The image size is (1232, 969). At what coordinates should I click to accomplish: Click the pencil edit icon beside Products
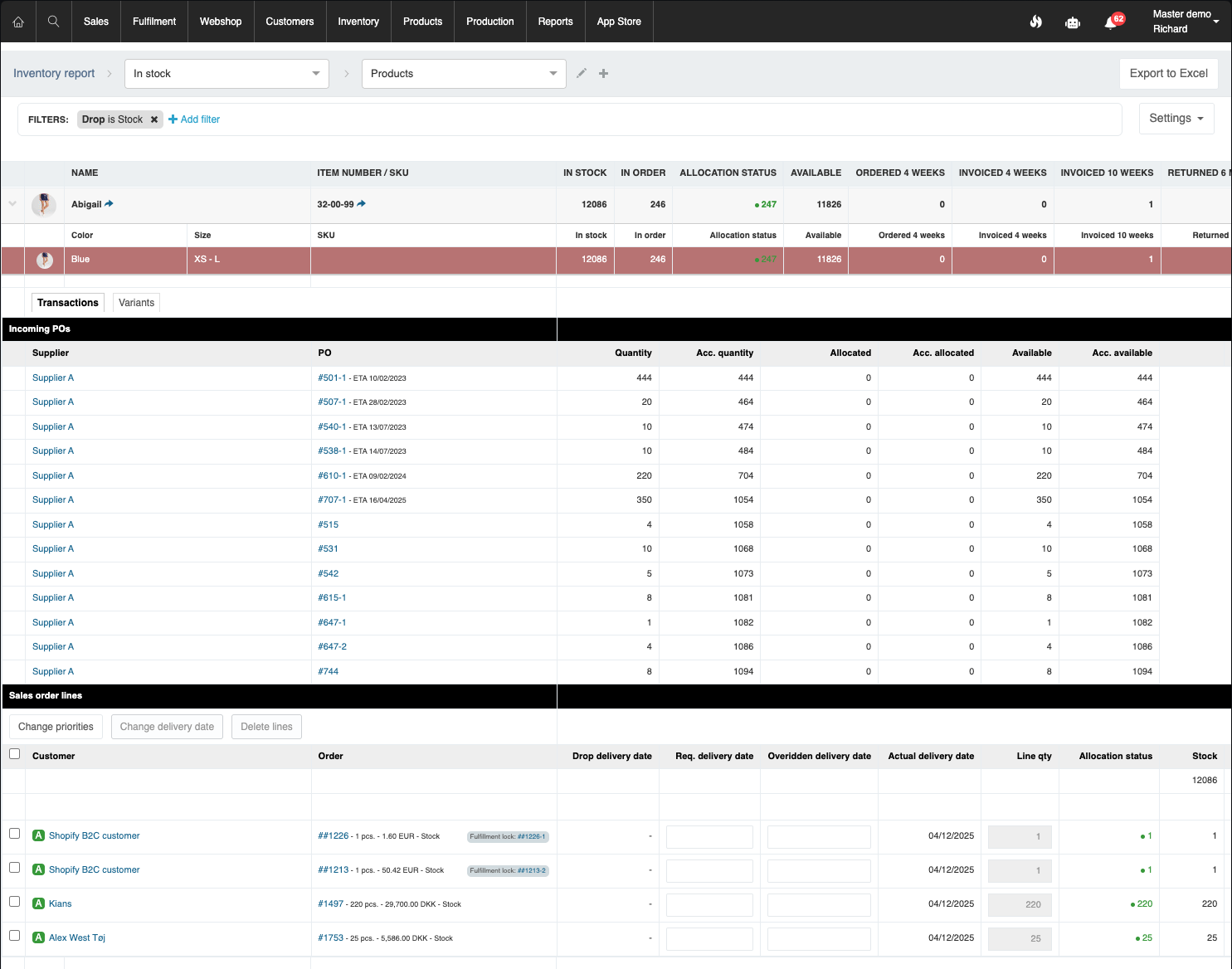pos(582,74)
